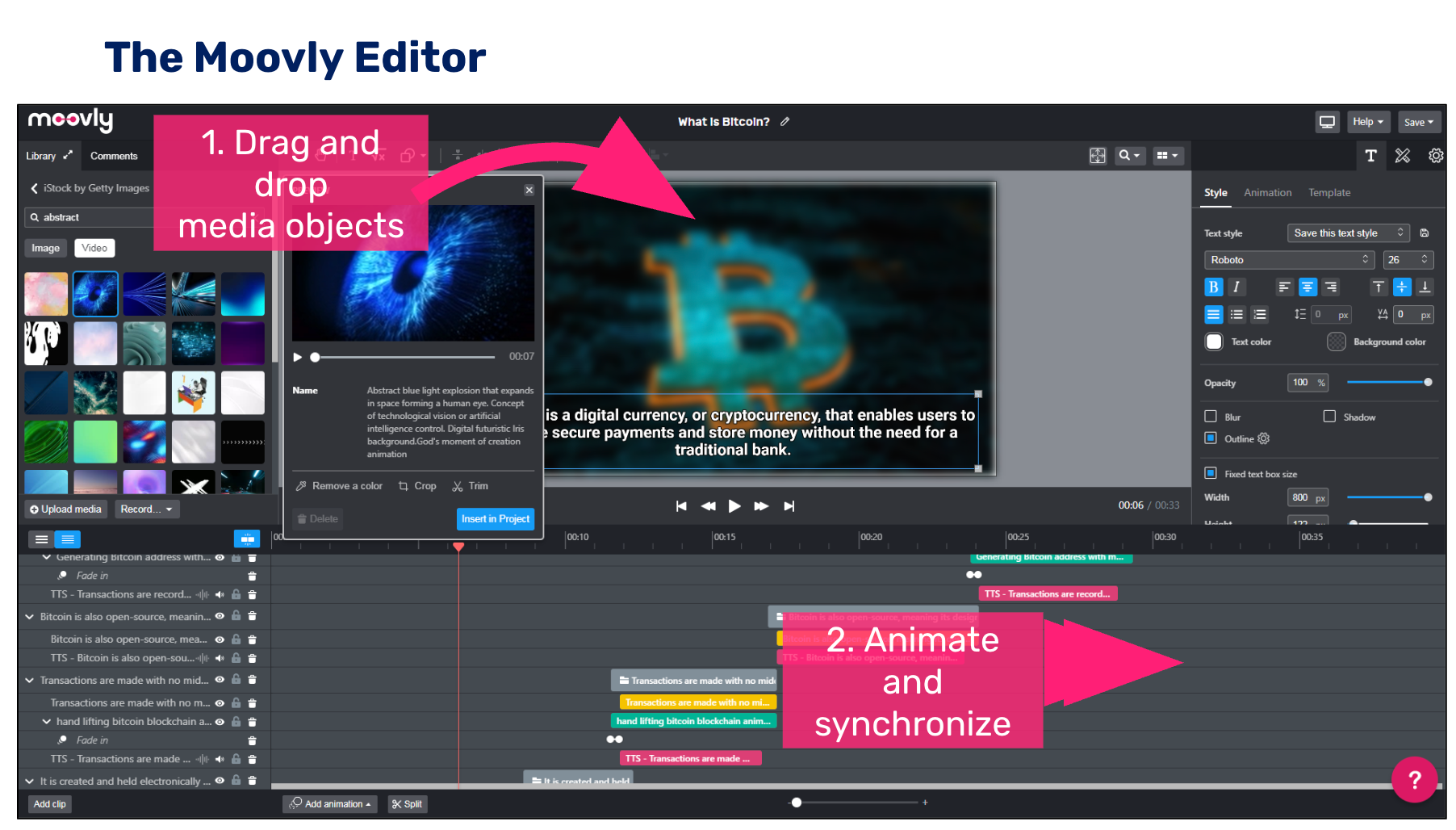Enable the Shadow checkbox
This screenshot has width=1456, height=830.
pyautogui.click(x=1329, y=417)
